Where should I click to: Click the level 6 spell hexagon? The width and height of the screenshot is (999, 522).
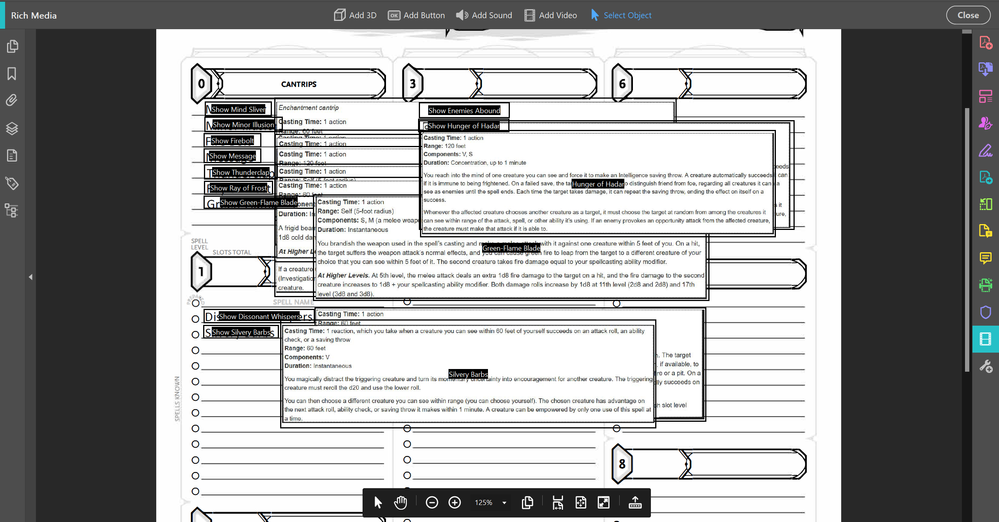(x=622, y=83)
